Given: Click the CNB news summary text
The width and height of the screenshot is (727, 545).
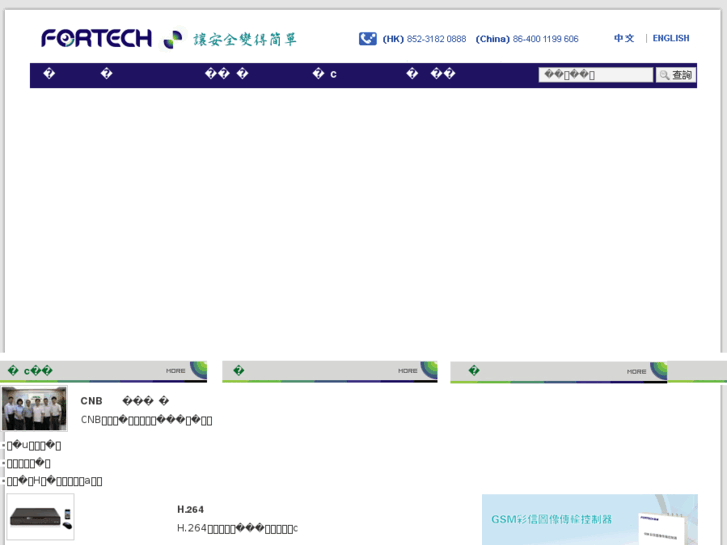Looking at the screenshot, I should 147,420.
